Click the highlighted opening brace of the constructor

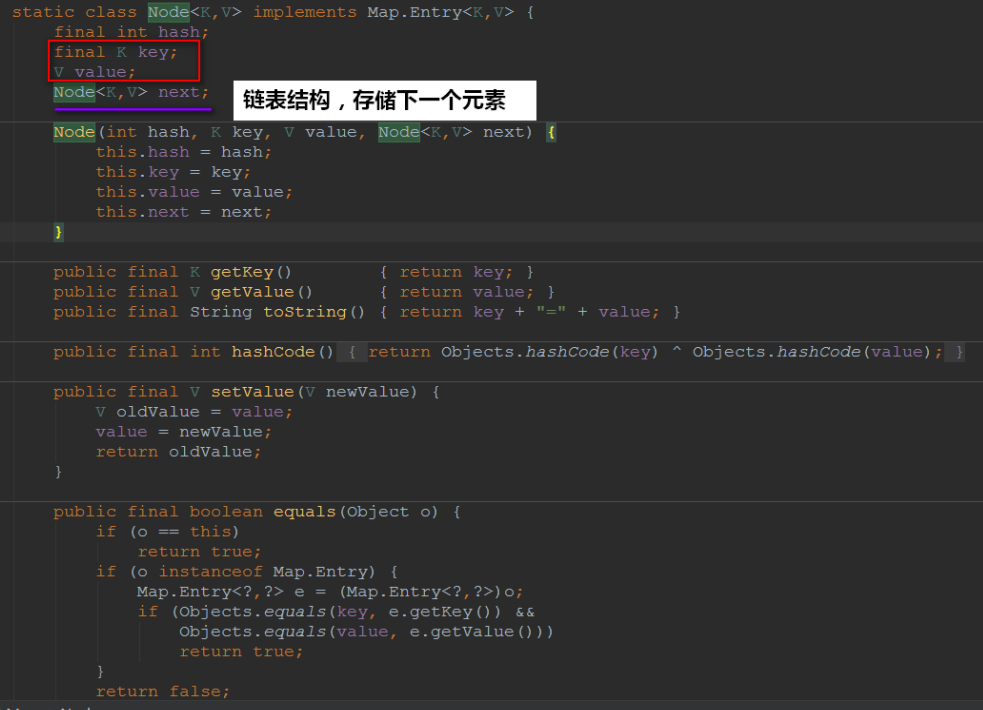[551, 132]
